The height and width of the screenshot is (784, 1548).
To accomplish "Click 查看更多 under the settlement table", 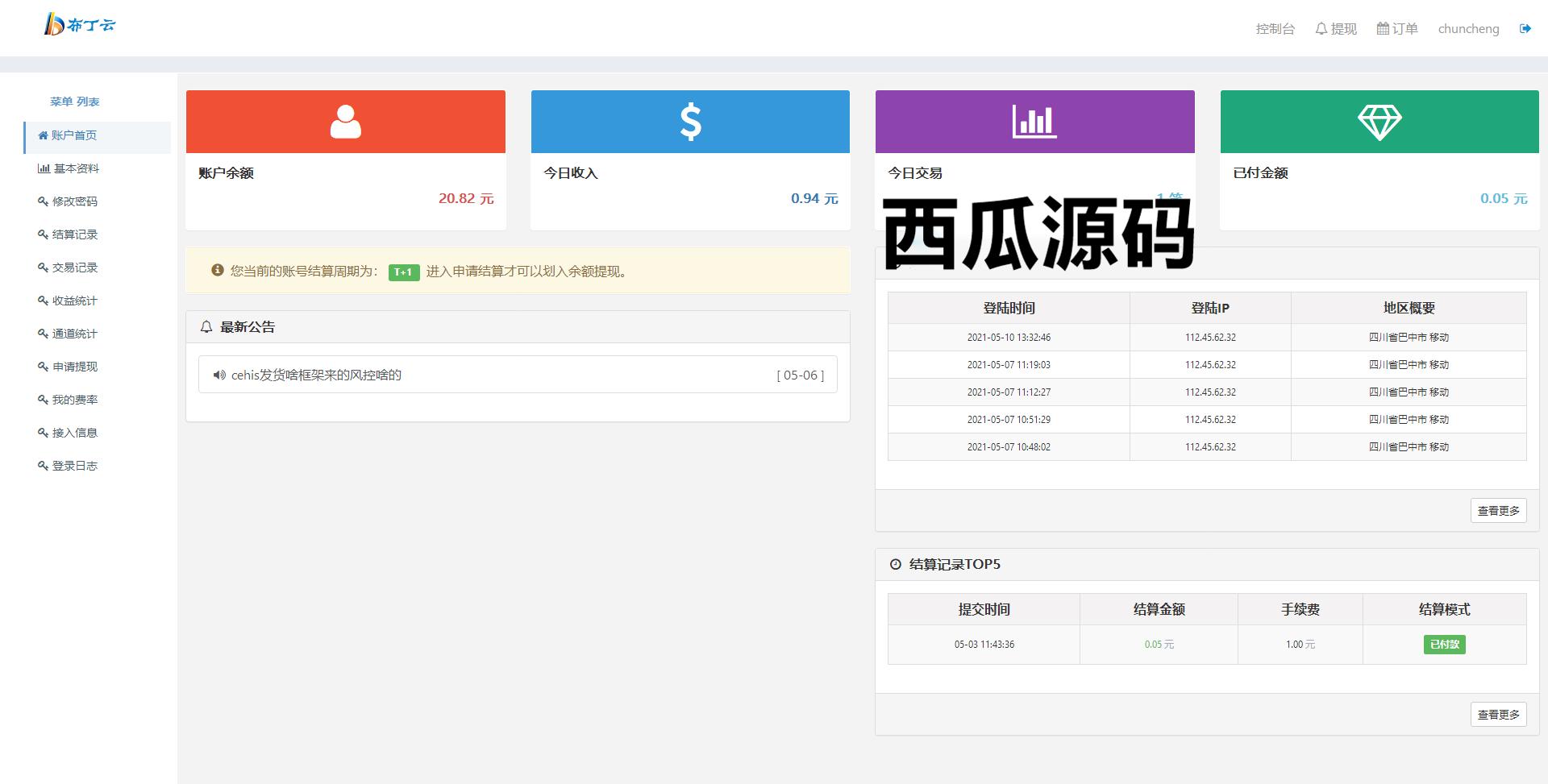I will point(1498,715).
